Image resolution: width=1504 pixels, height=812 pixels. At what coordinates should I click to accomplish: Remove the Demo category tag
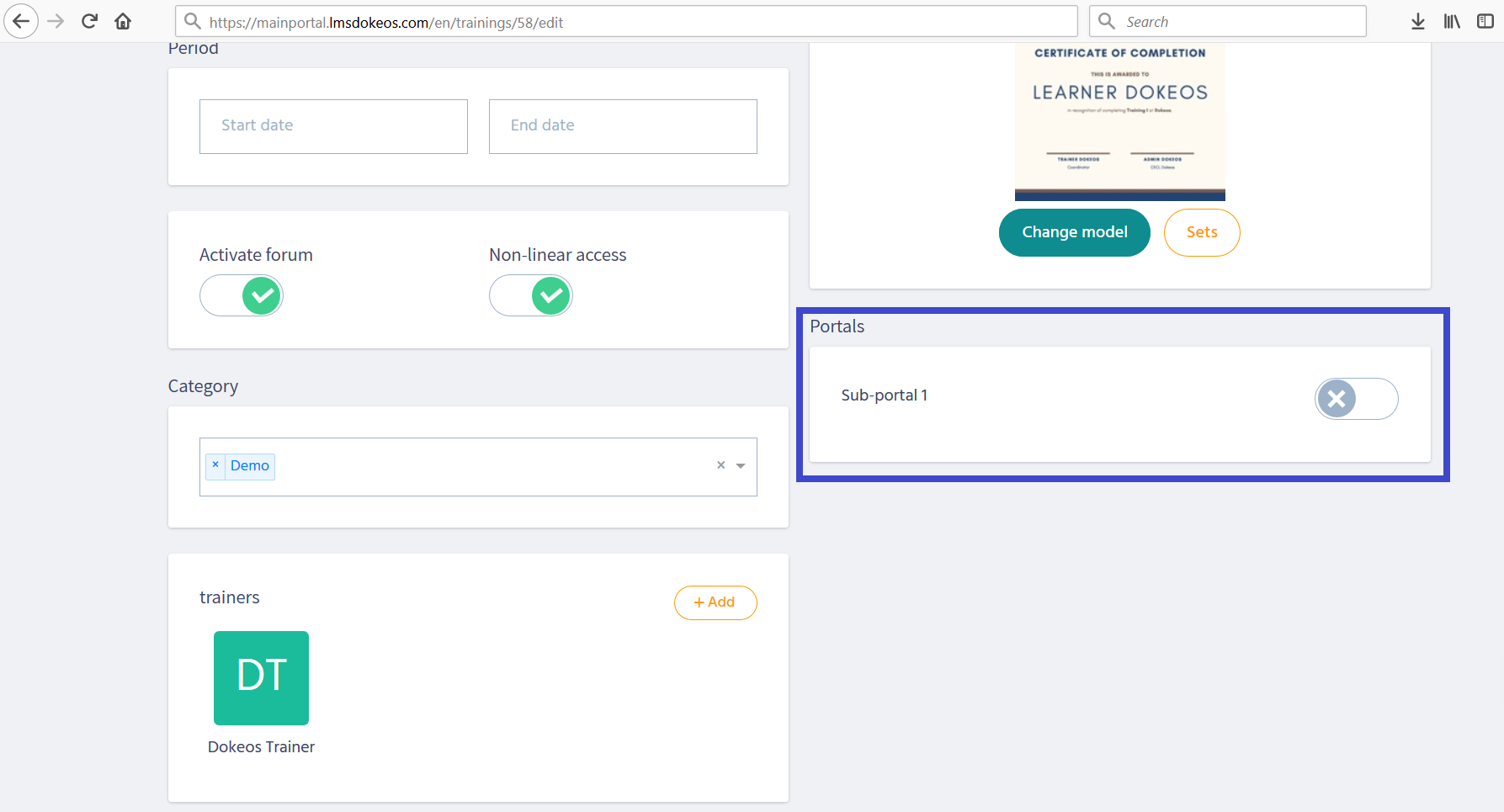coord(215,464)
